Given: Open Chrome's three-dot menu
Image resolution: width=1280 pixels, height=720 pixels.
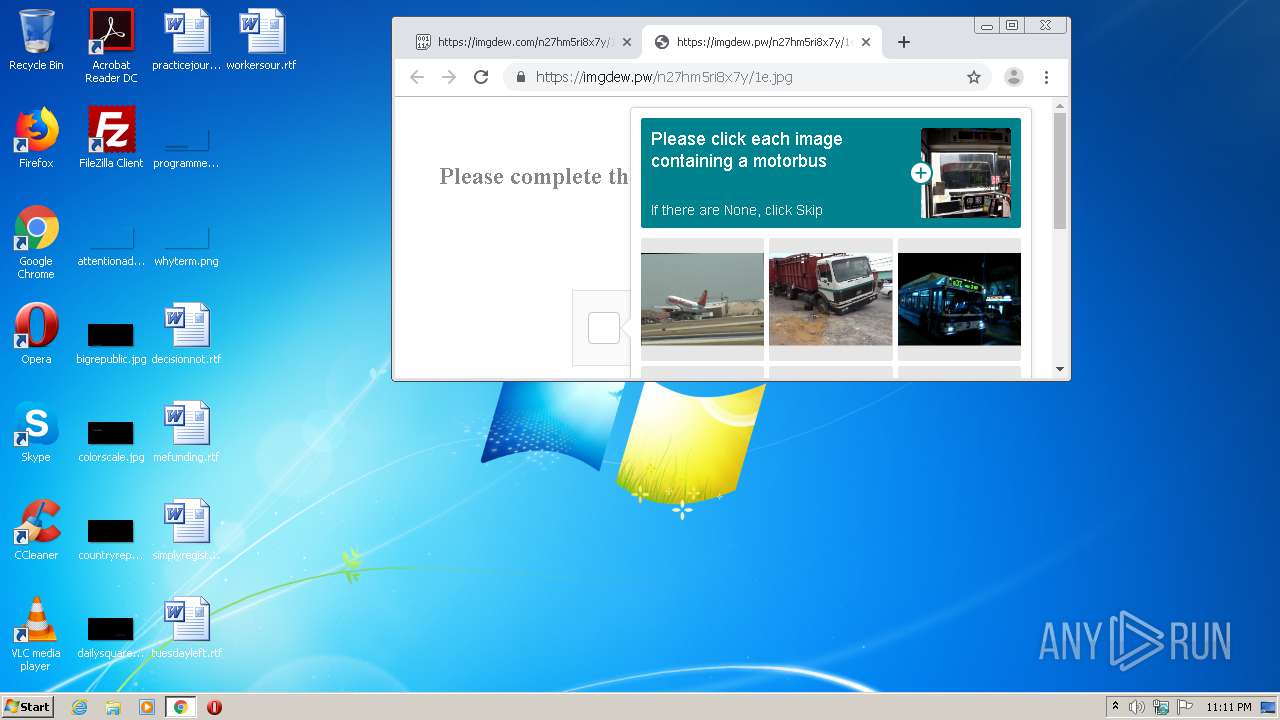Looking at the screenshot, I should tap(1046, 77).
